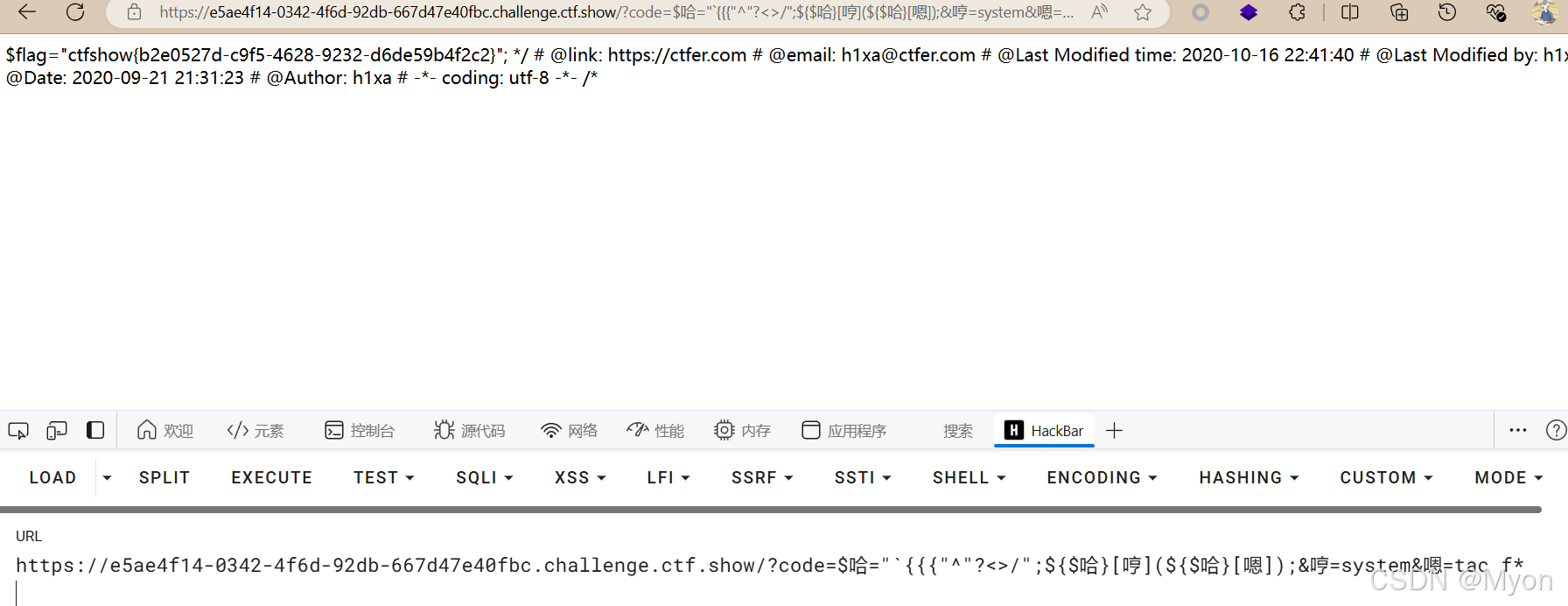The height and width of the screenshot is (606, 1568).
Task: Refresh the page with reload icon
Action: [x=76, y=12]
